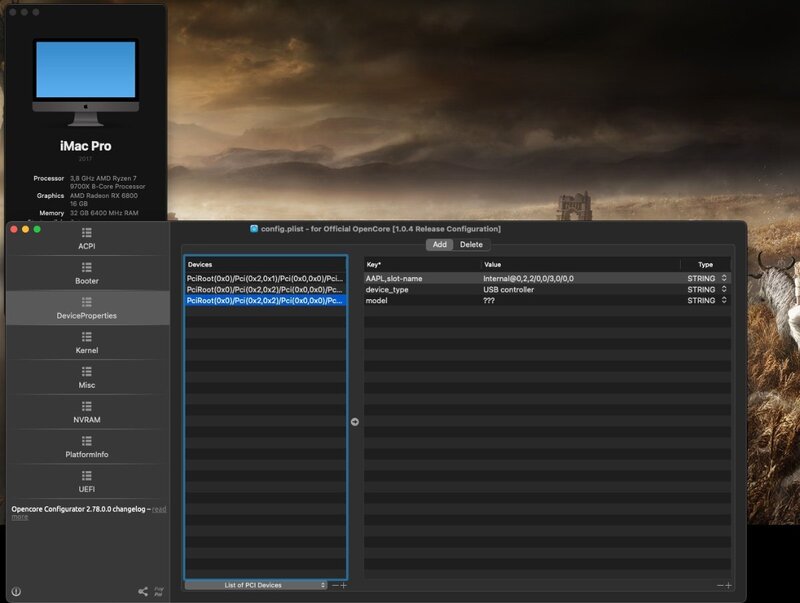Select the first PciRoot device entry
This screenshot has width=800, height=603.
tap(265, 278)
